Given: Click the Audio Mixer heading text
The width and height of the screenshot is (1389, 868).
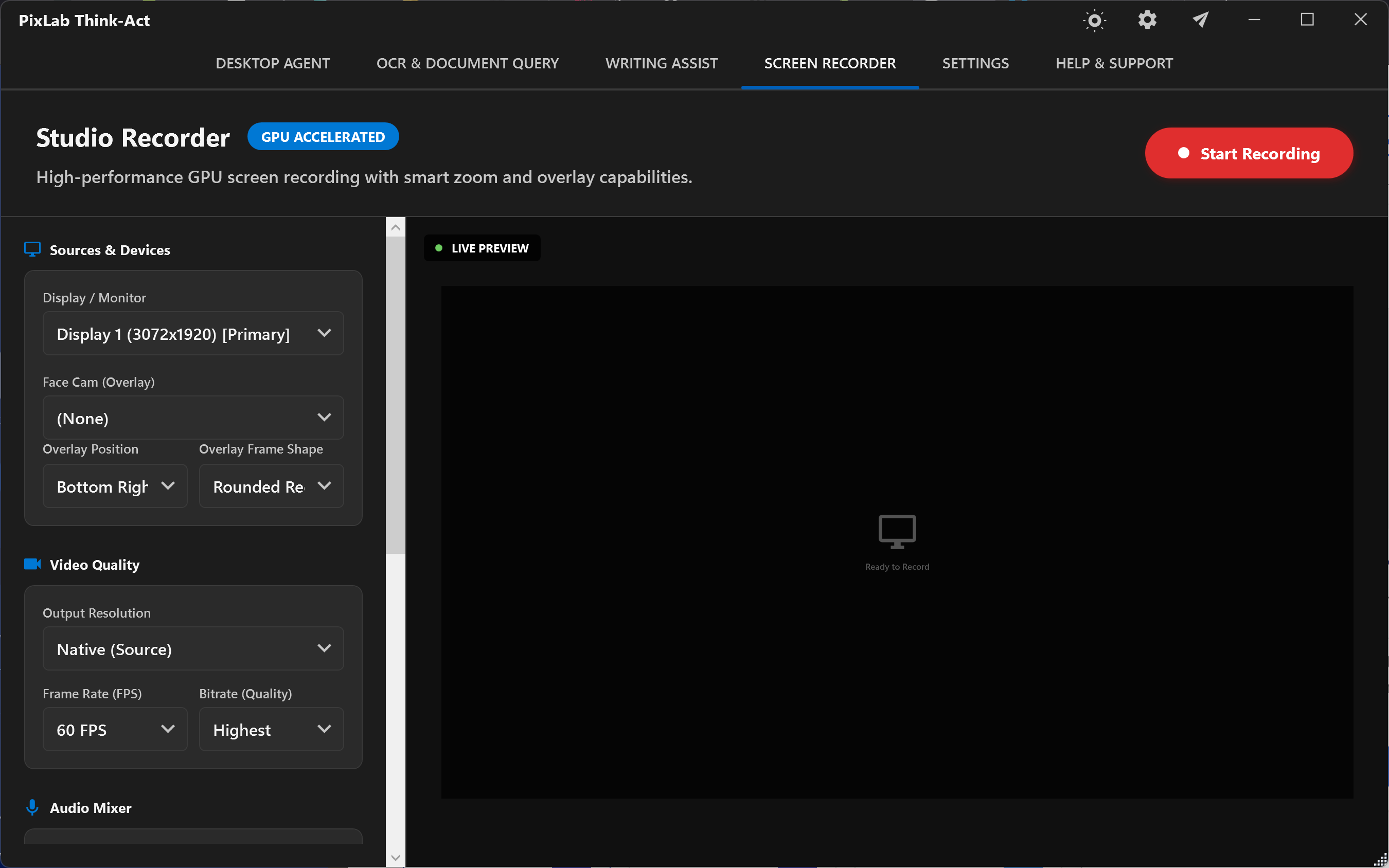Looking at the screenshot, I should (x=91, y=808).
